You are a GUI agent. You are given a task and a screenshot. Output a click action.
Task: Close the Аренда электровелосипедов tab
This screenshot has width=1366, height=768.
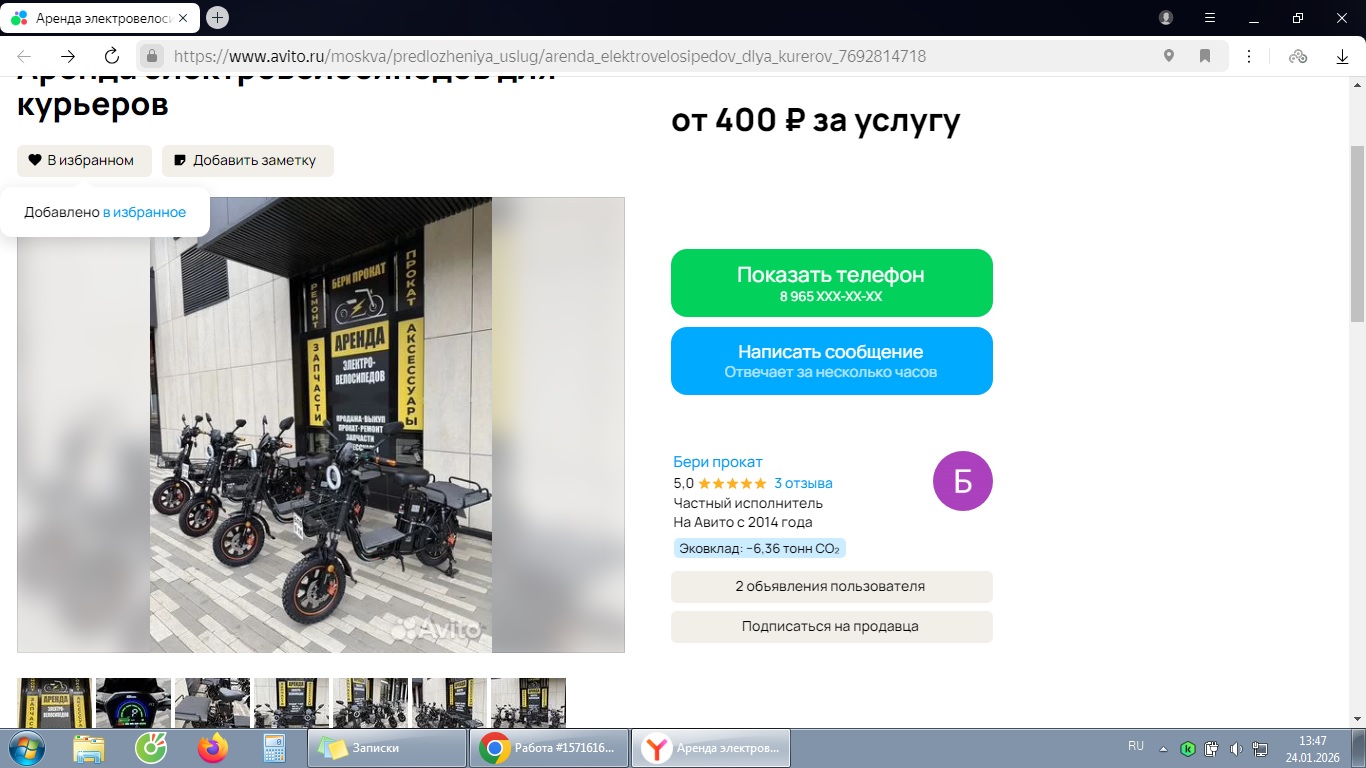point(183,18)
